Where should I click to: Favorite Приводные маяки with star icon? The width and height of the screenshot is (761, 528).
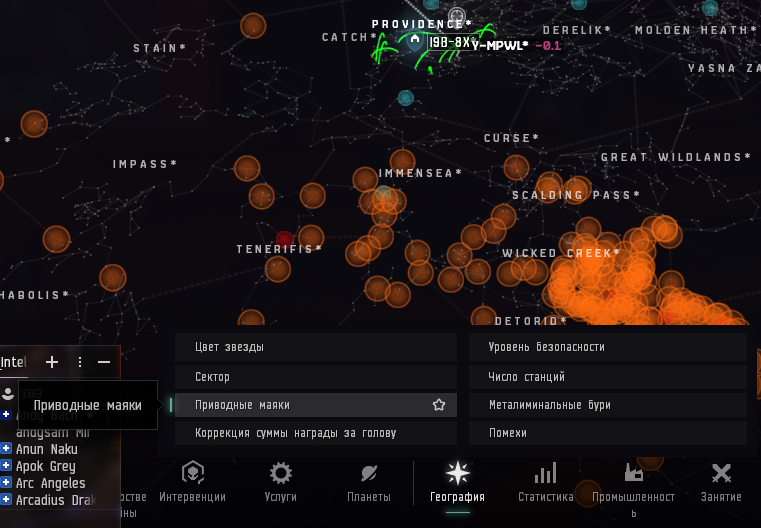(439, 405)
